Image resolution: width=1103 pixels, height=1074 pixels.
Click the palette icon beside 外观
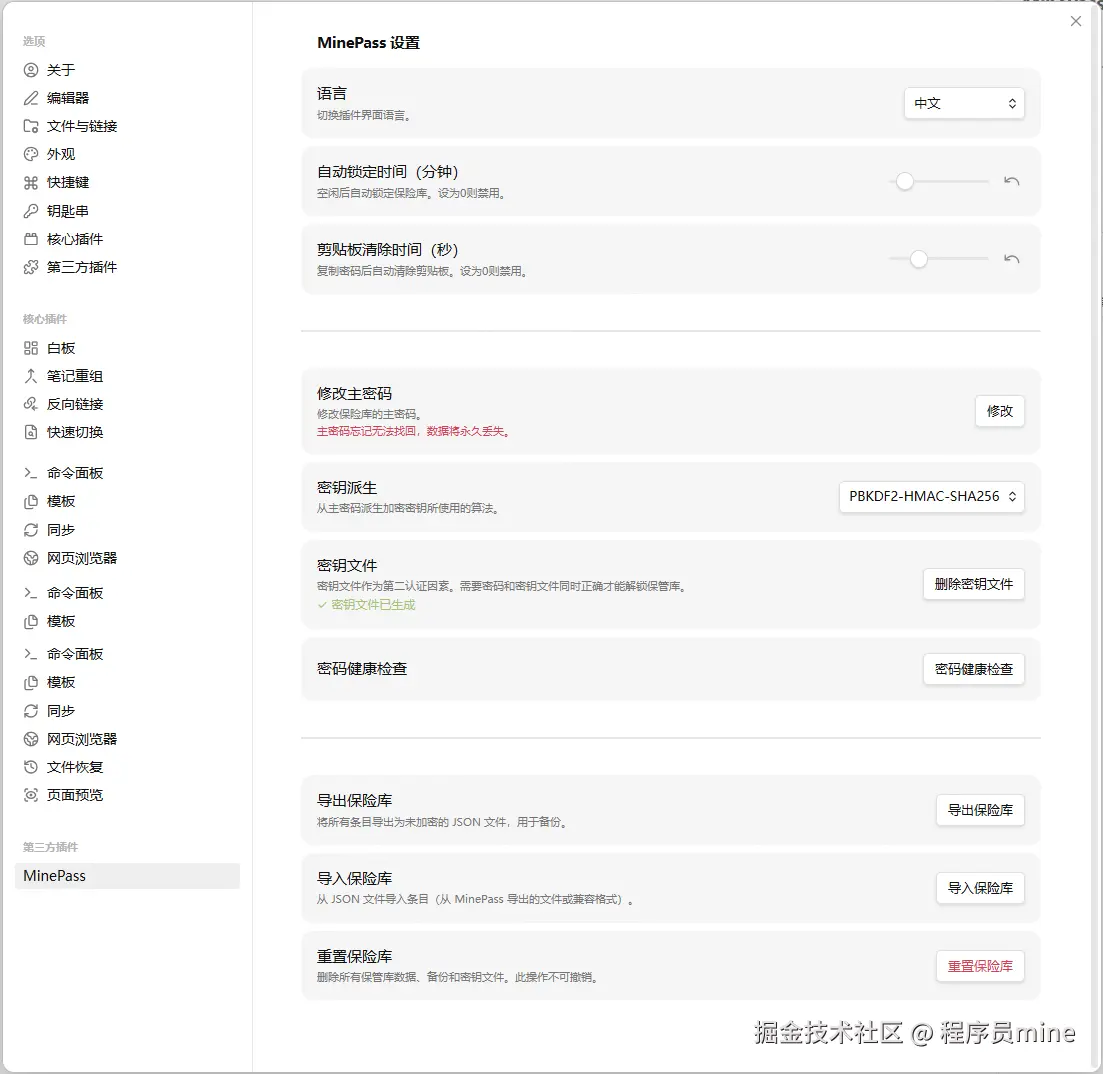(31, 154)
